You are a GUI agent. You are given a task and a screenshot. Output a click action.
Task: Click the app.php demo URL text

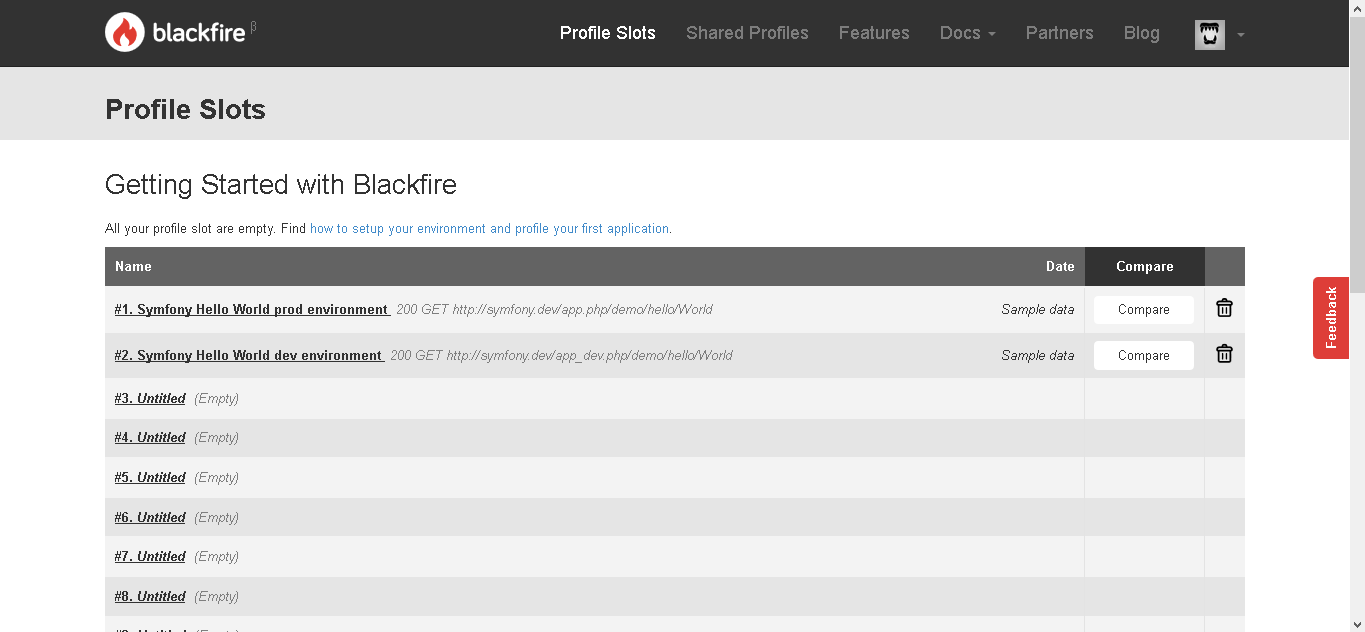click(x=582, y=310)
